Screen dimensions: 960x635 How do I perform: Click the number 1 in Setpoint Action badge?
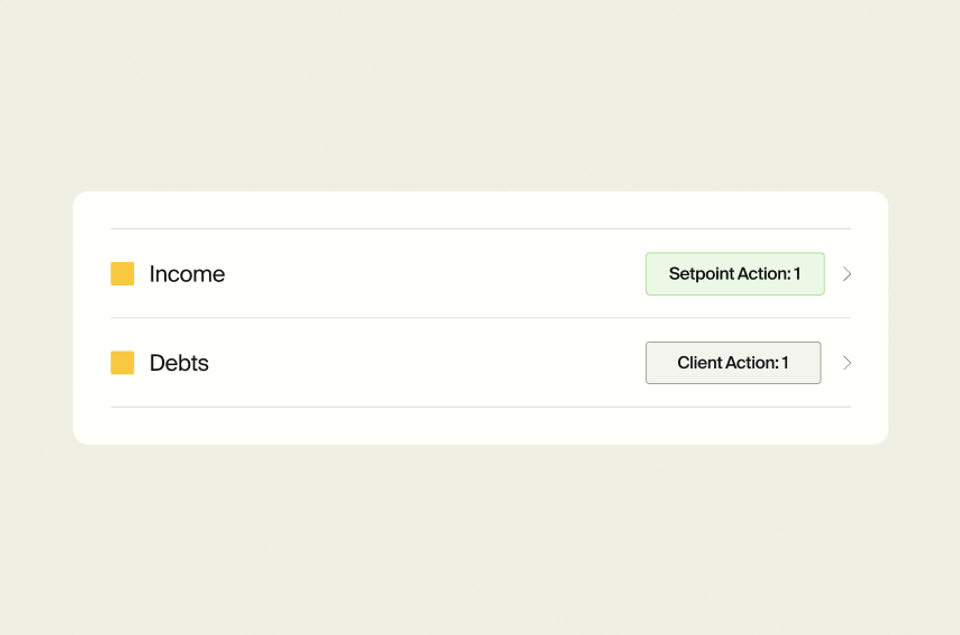click(x=797, y=274)
